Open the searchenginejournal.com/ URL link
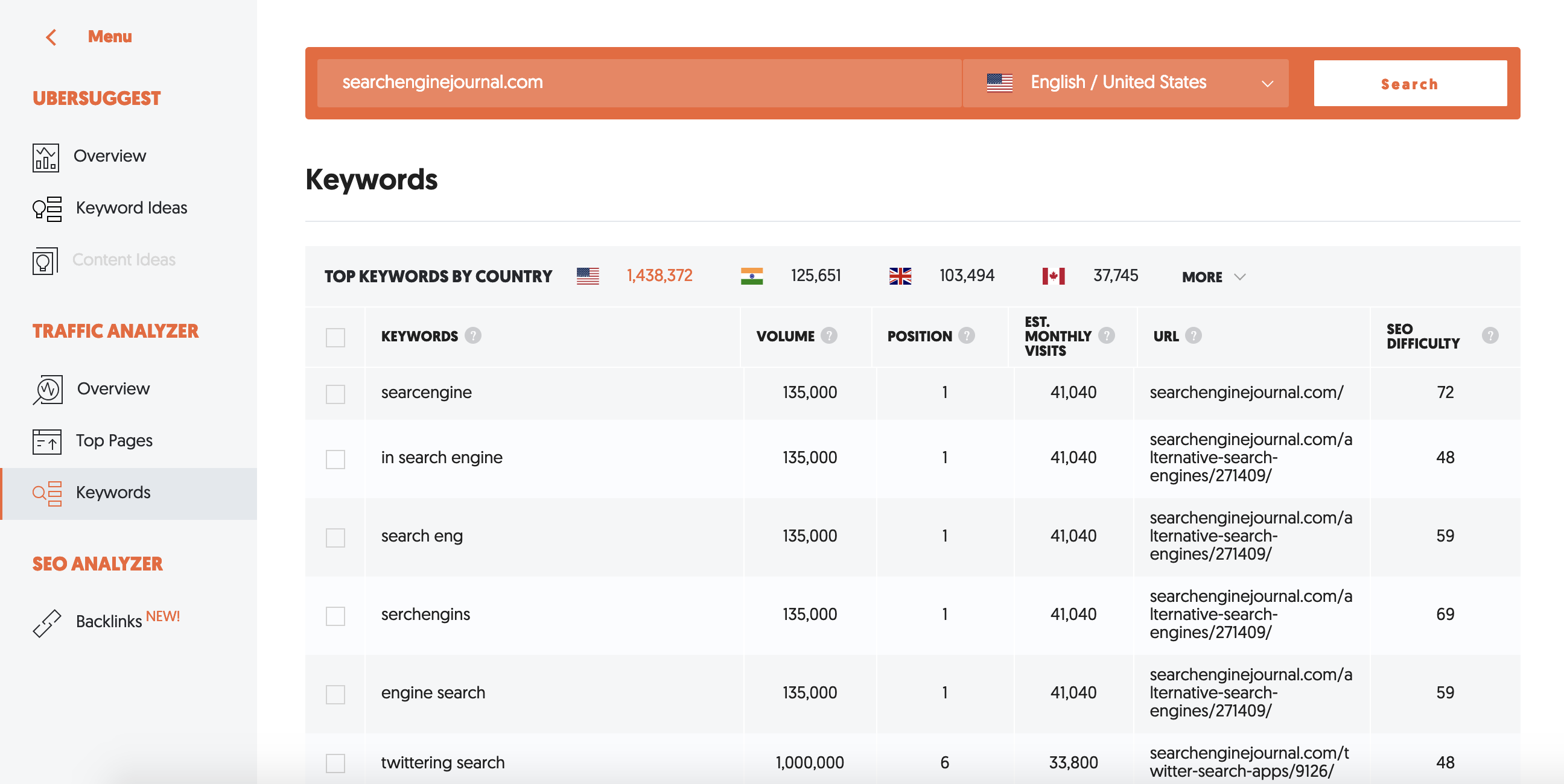1564x784 pixels. [x=1246, y=393]
